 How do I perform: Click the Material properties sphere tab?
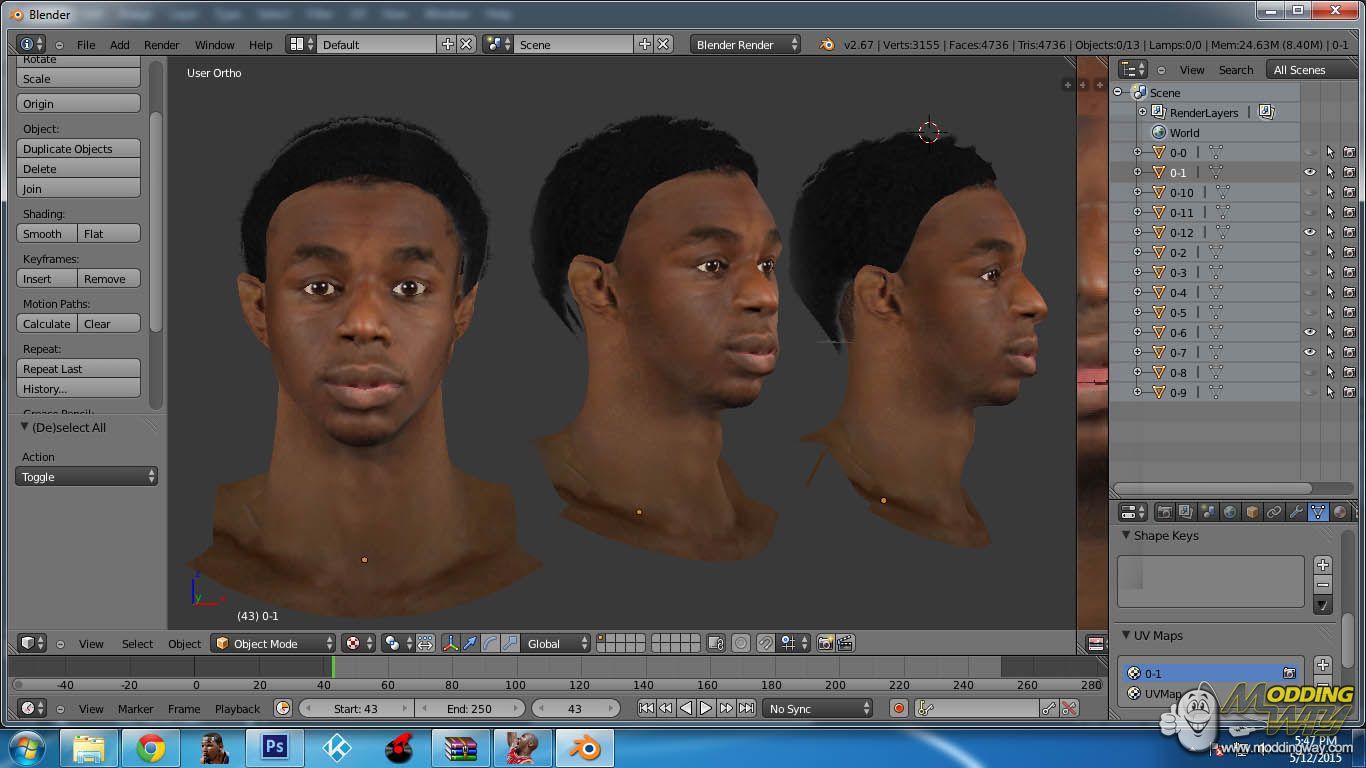coord(1340,512)
